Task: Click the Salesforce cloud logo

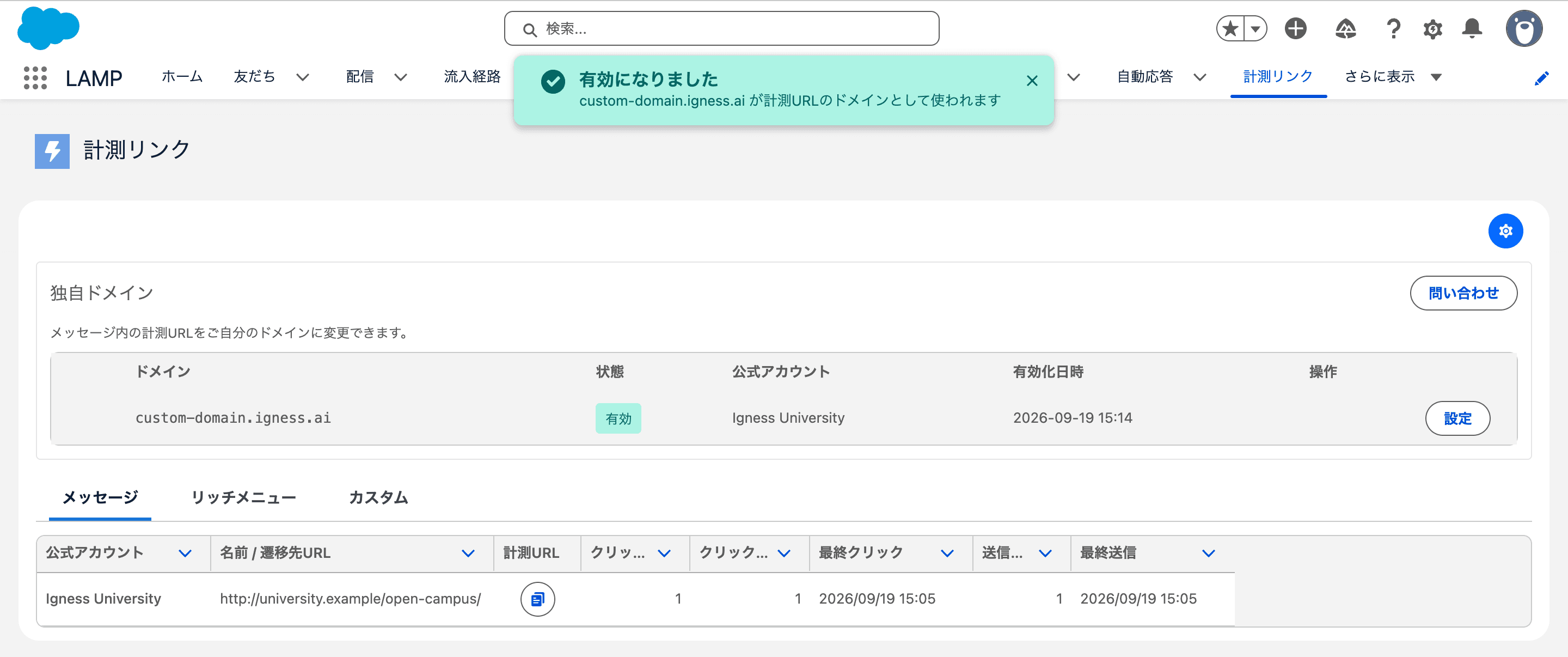Action: pyautogui.click(x=48, y=28)
